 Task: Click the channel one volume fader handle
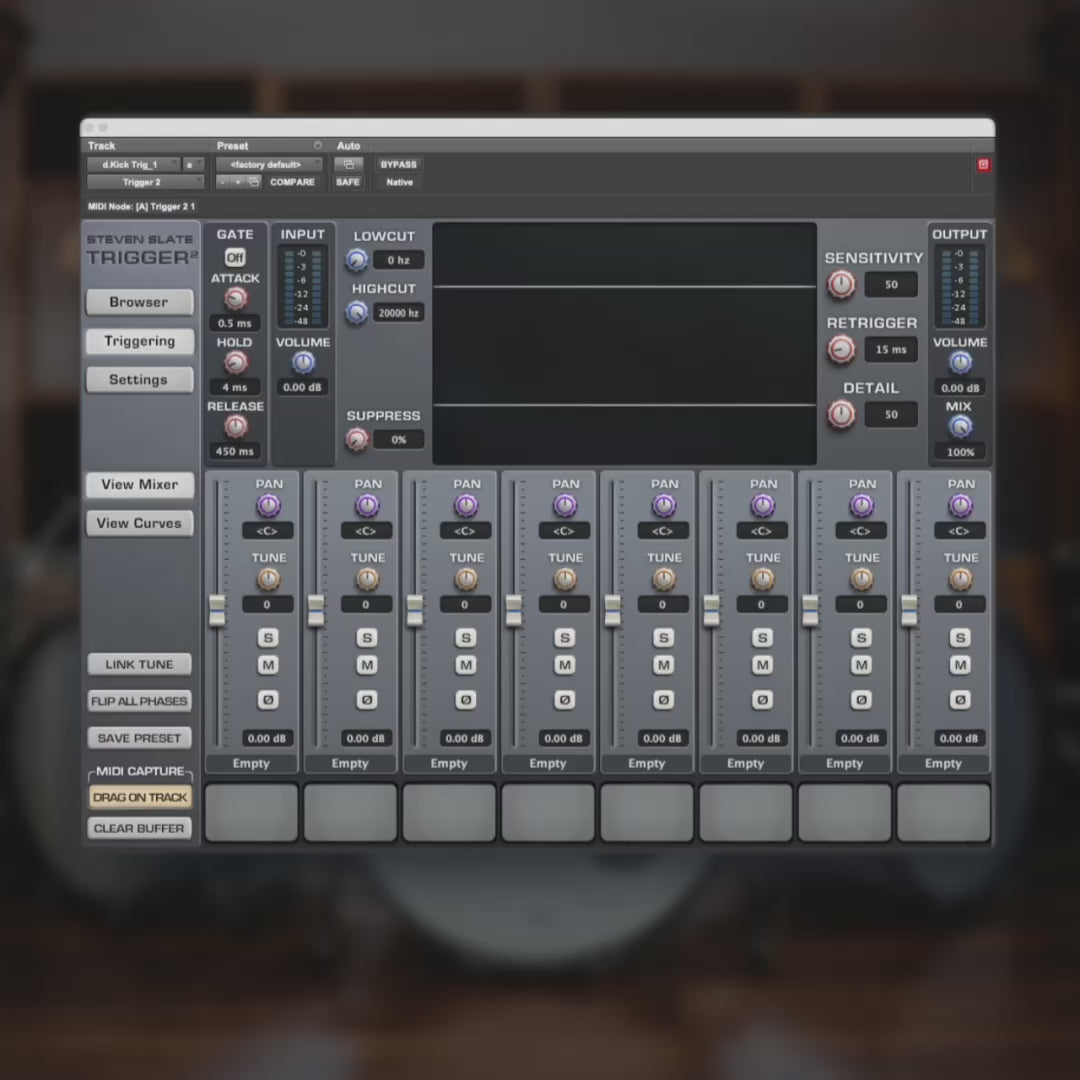[217, 610]
